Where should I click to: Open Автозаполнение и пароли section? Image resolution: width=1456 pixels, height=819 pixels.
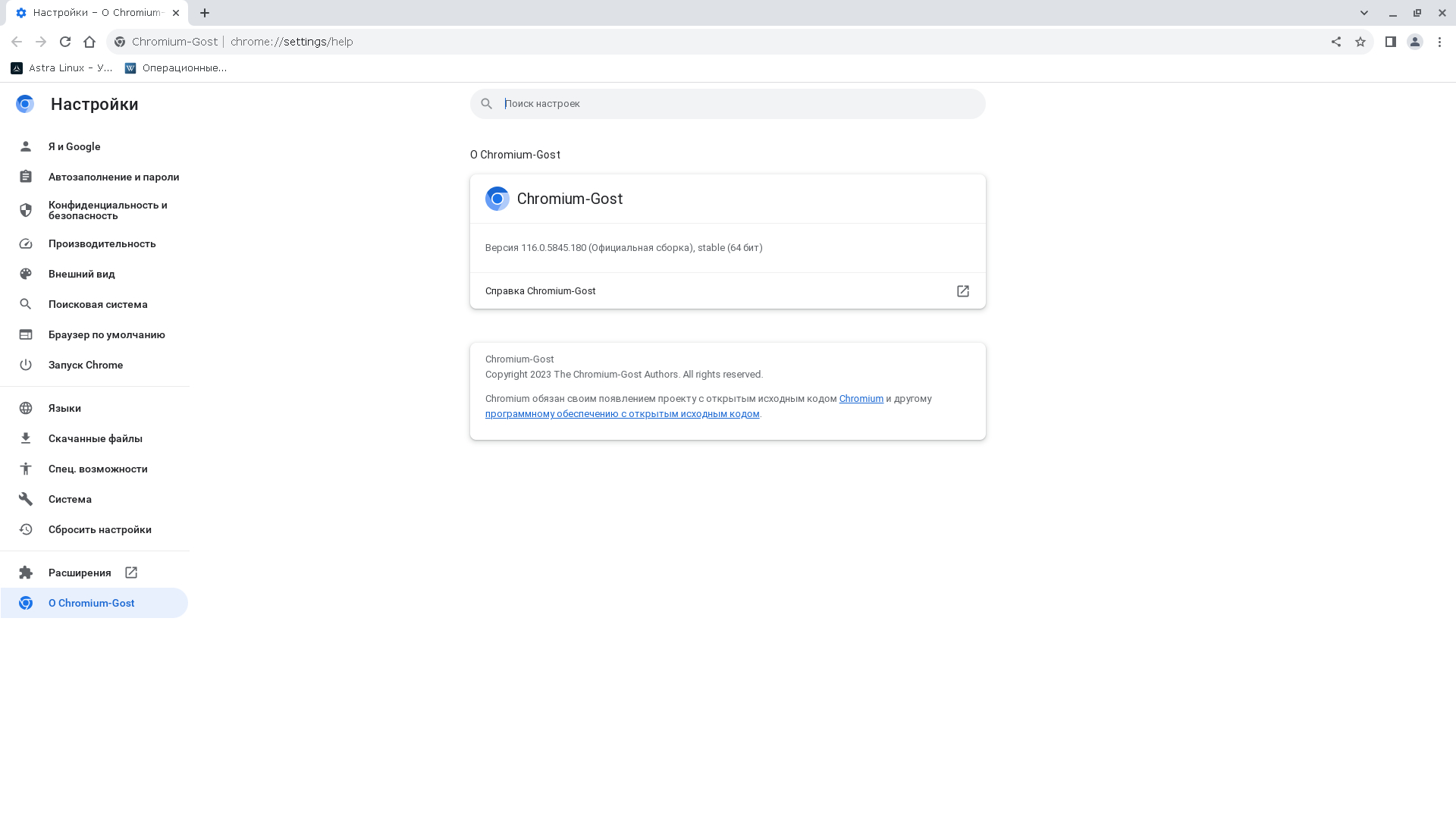point(94,177)
